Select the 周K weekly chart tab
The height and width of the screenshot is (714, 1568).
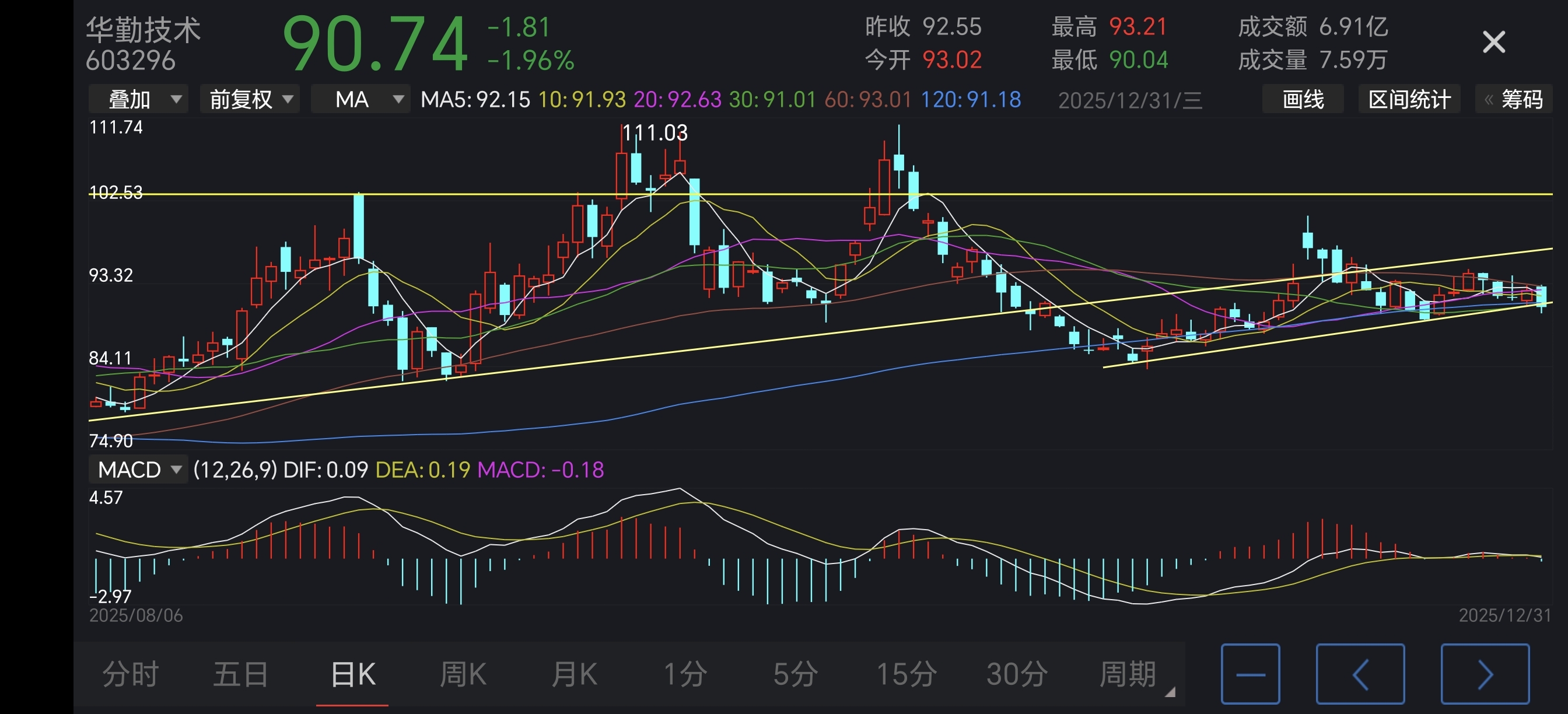[x=463, y=674]
